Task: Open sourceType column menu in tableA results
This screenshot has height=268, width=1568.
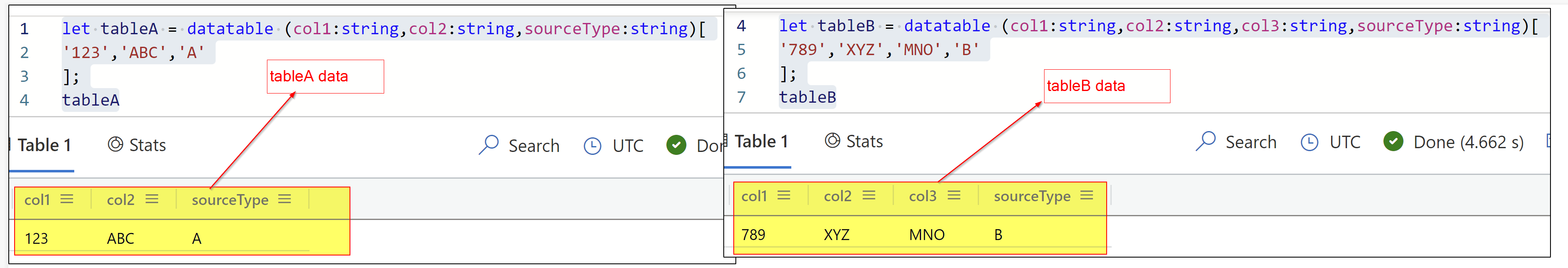Action: click(284, 199)
